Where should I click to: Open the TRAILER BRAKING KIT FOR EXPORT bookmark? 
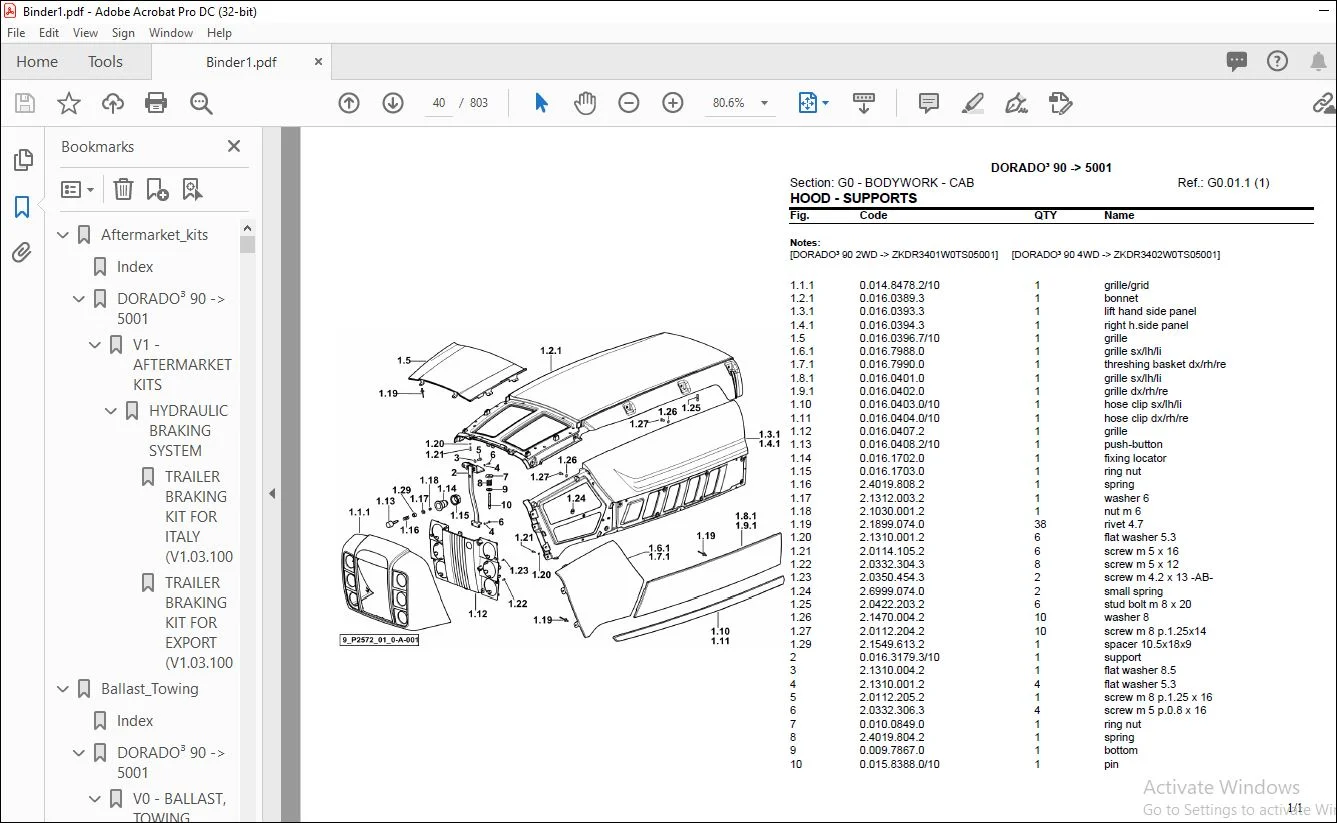(x=199, y=623)
